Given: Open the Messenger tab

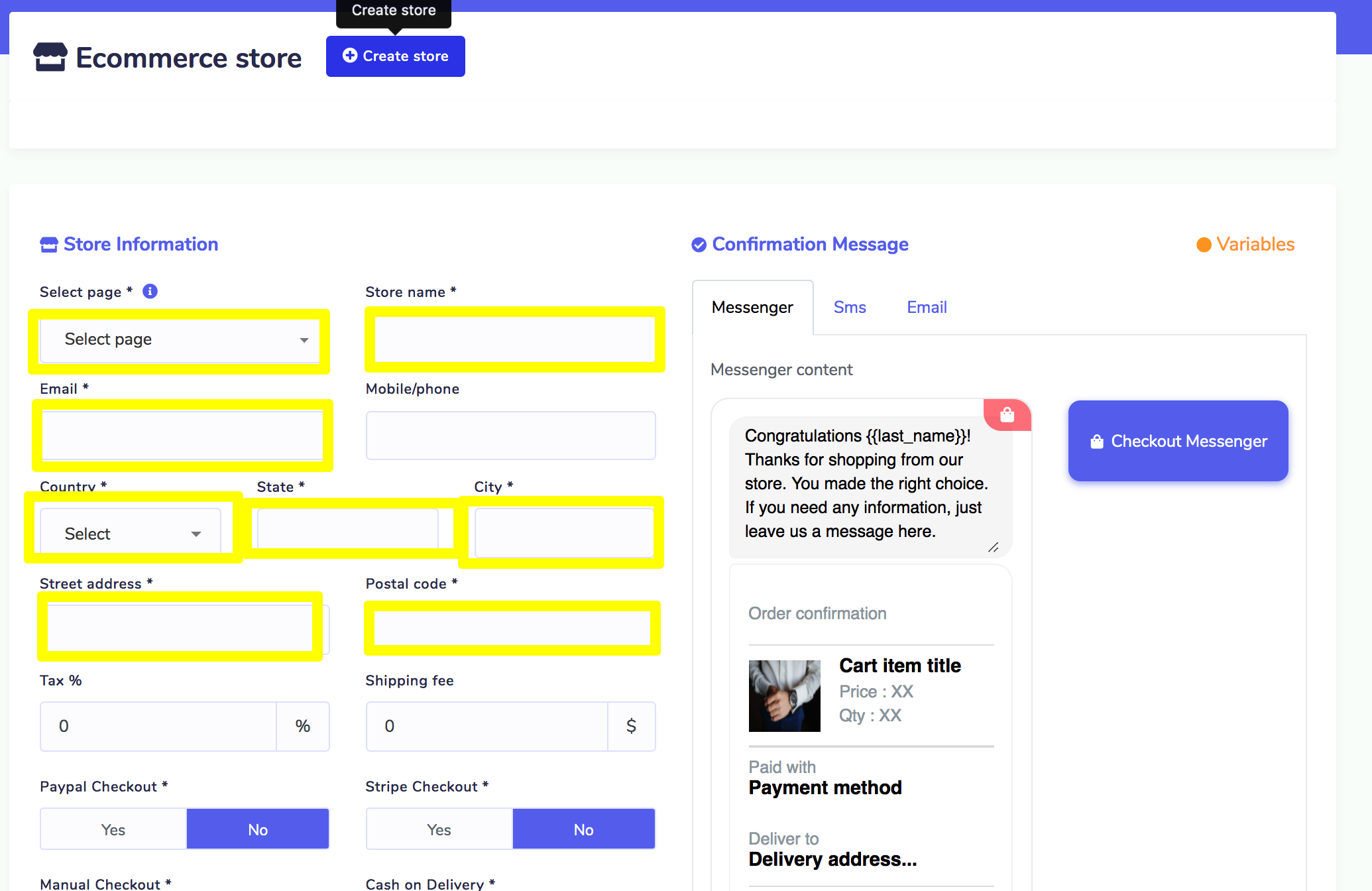Looking at the screenshot, I should pos(752,308).
